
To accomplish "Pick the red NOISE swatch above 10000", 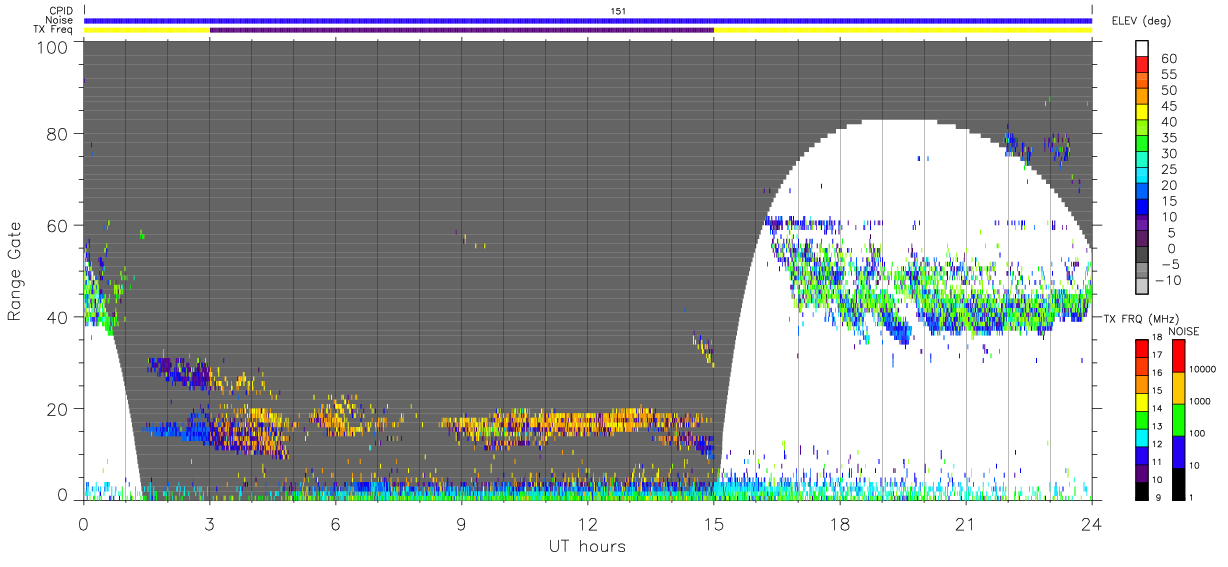I will (x=1179, y=355).
